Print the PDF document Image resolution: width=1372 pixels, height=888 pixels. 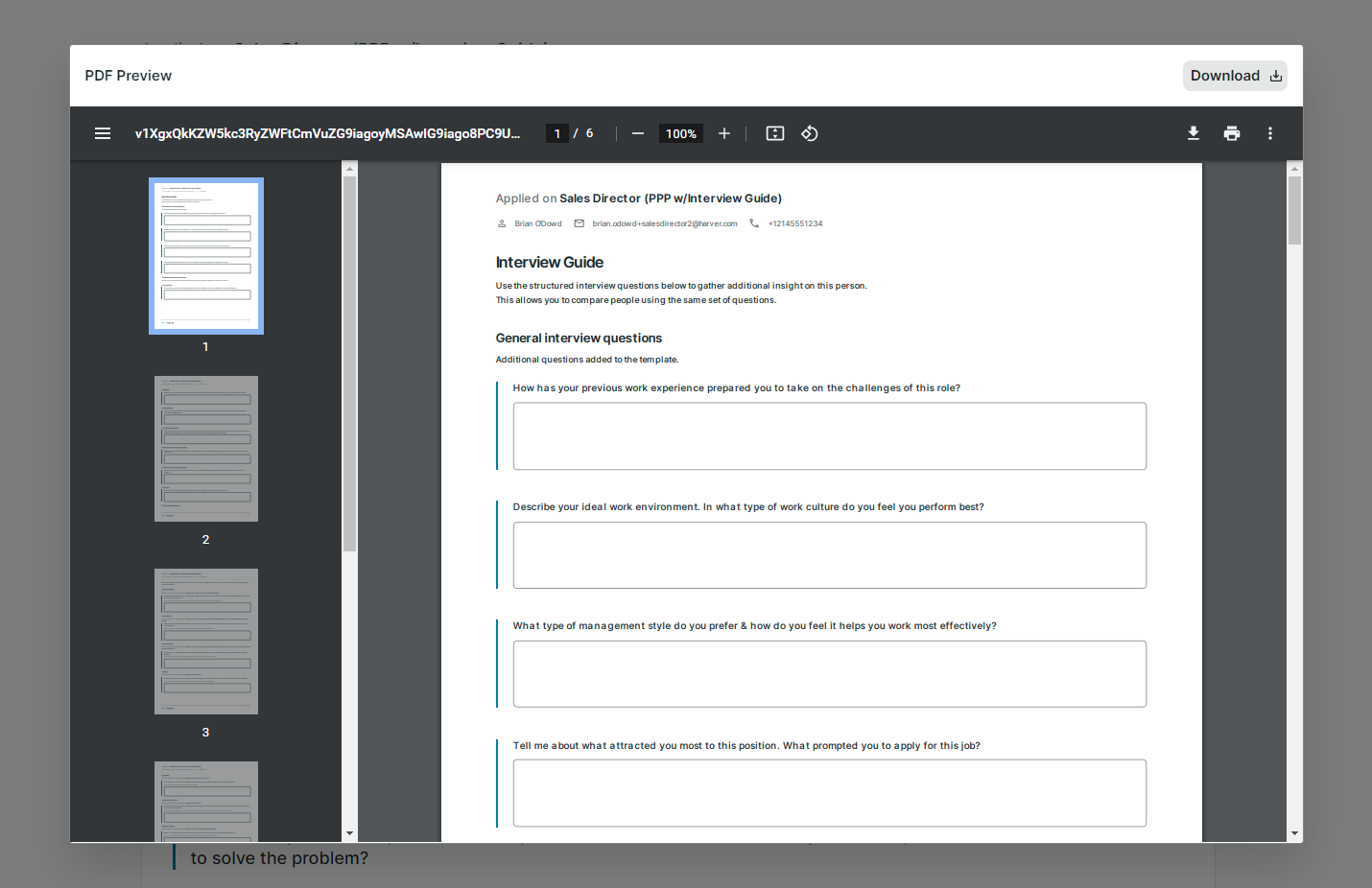coord(1232,133)
